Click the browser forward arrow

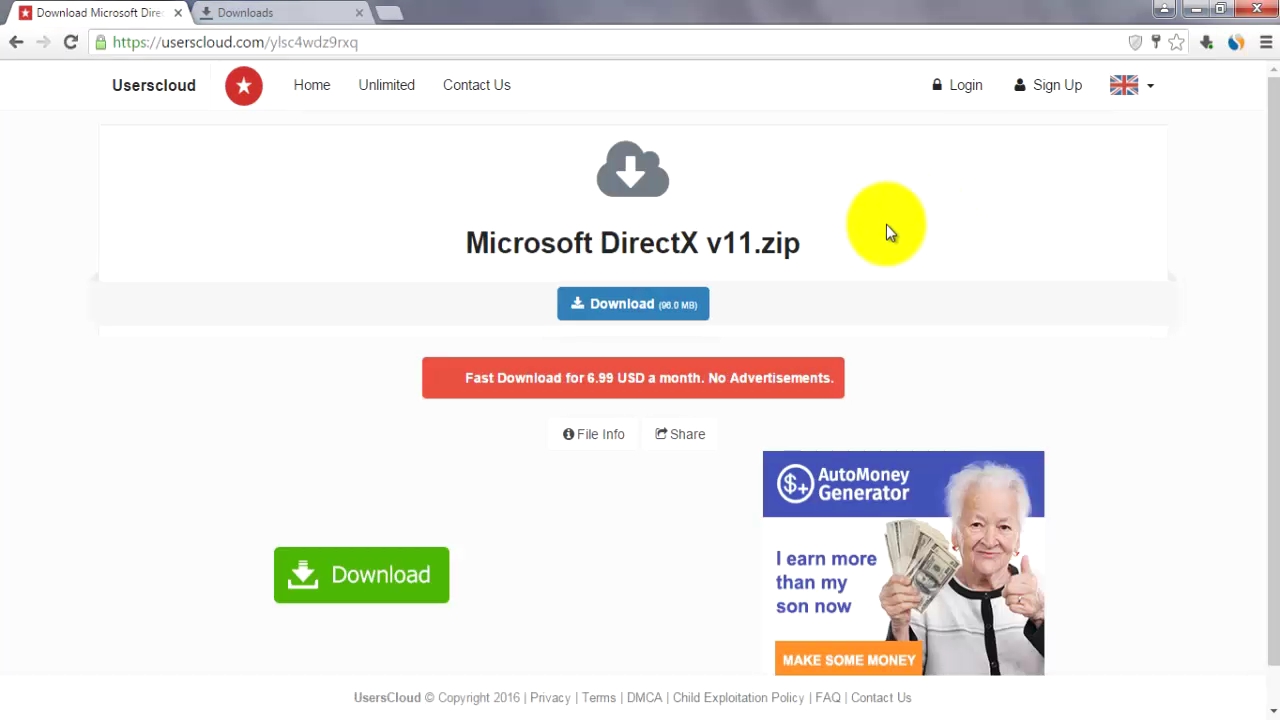coord(43,42)
